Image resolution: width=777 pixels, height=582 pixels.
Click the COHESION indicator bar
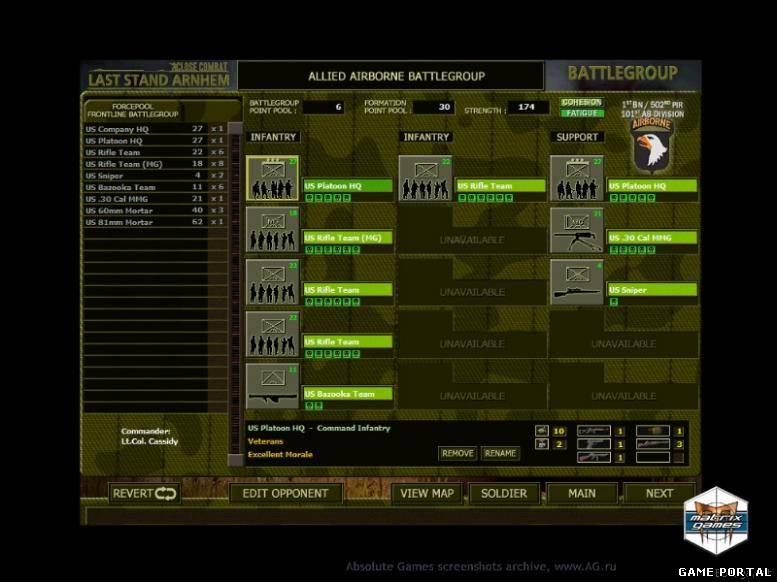point(582,102)
